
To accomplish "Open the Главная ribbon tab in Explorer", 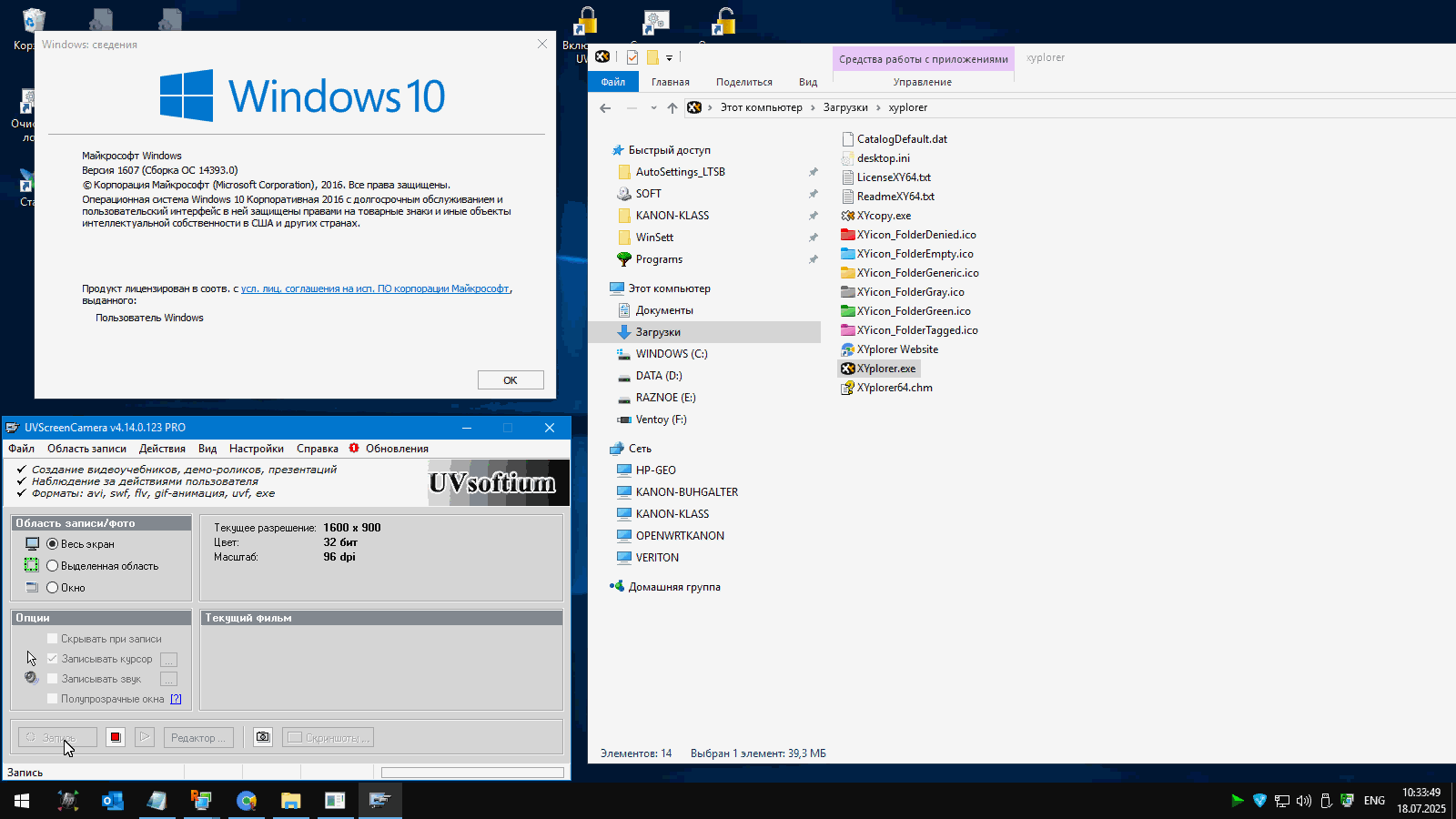I will click(670, 82).
